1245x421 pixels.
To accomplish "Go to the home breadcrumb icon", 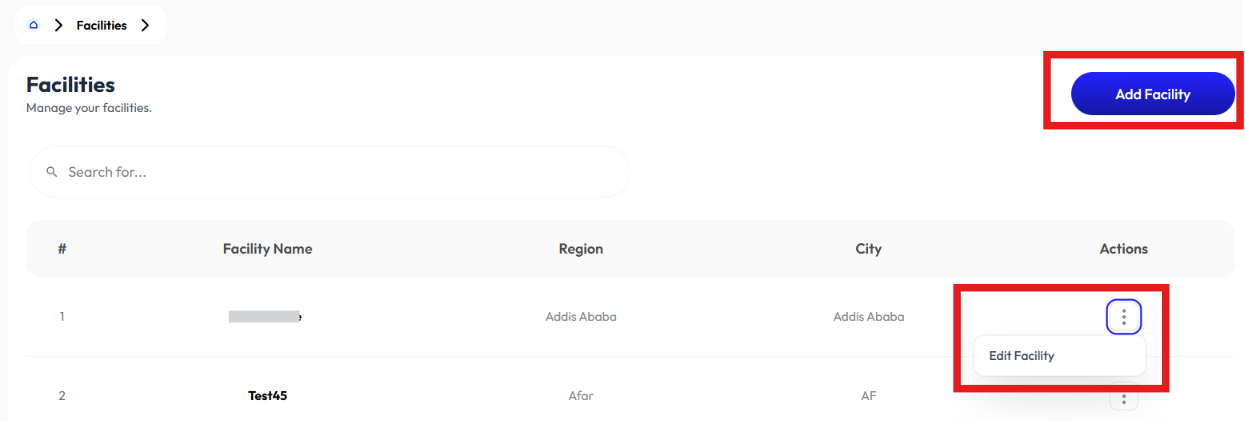I will (34, 26).
